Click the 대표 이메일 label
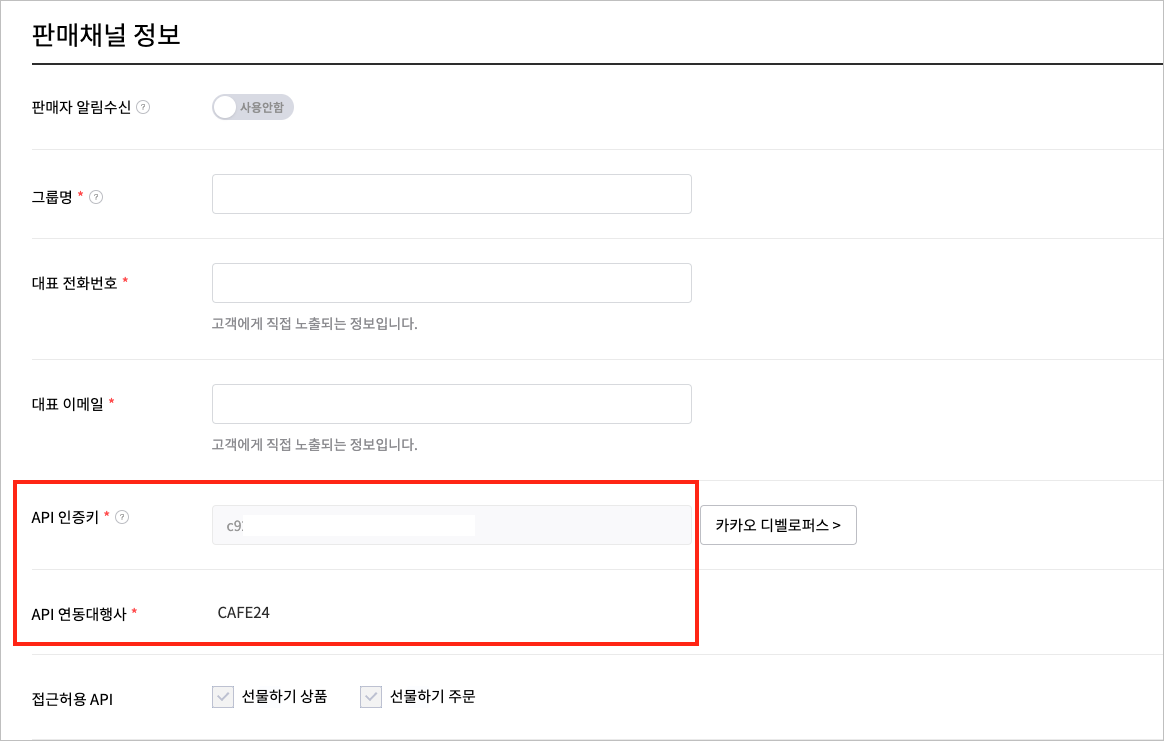Image resolution: width=1164 pixels, height=741 pixels. click(x=68, y=404)
